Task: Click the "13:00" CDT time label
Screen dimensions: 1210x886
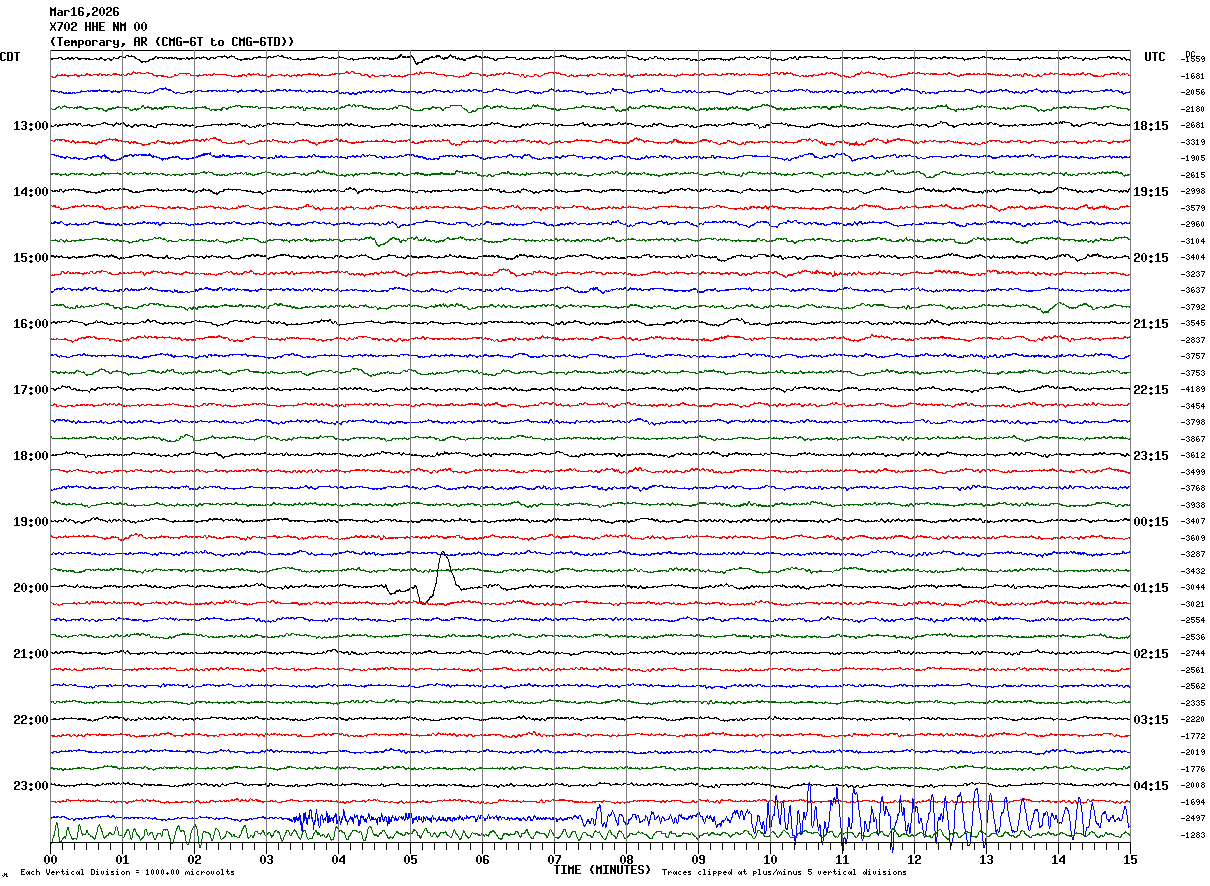Action: (30, 126)
